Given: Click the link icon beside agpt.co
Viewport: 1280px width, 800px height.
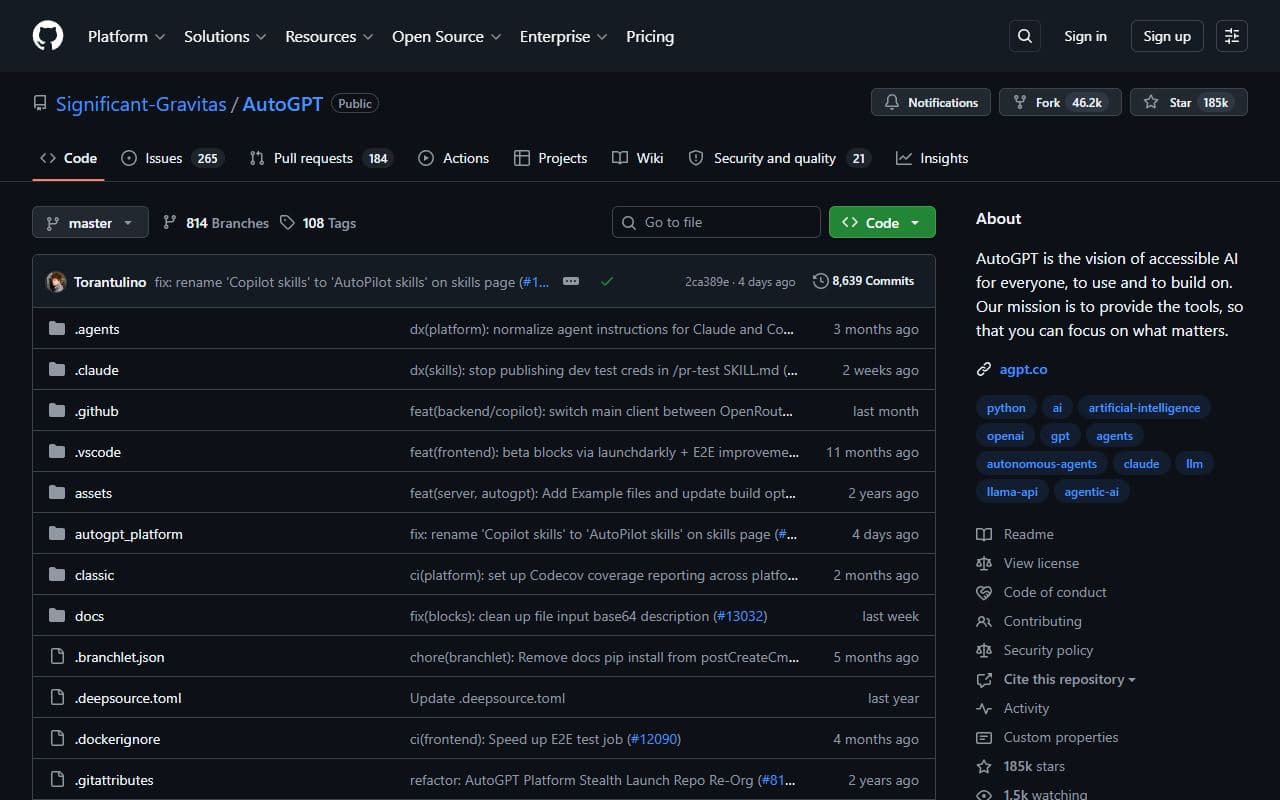Looking at the screenshot, I should point(984,369).
